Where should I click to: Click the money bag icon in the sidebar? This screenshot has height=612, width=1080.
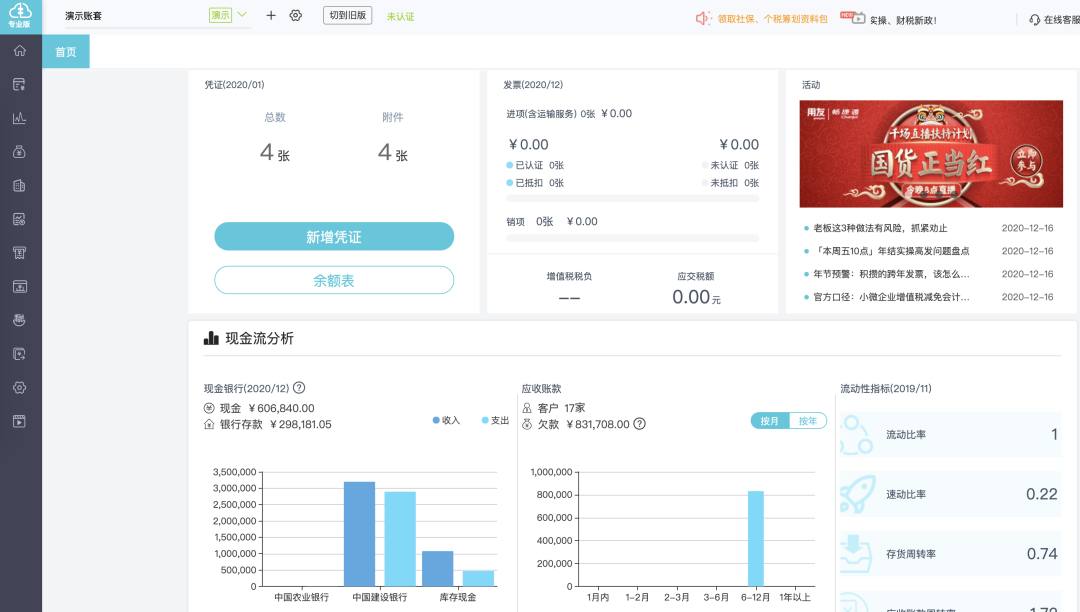click(x=20, y=152)
